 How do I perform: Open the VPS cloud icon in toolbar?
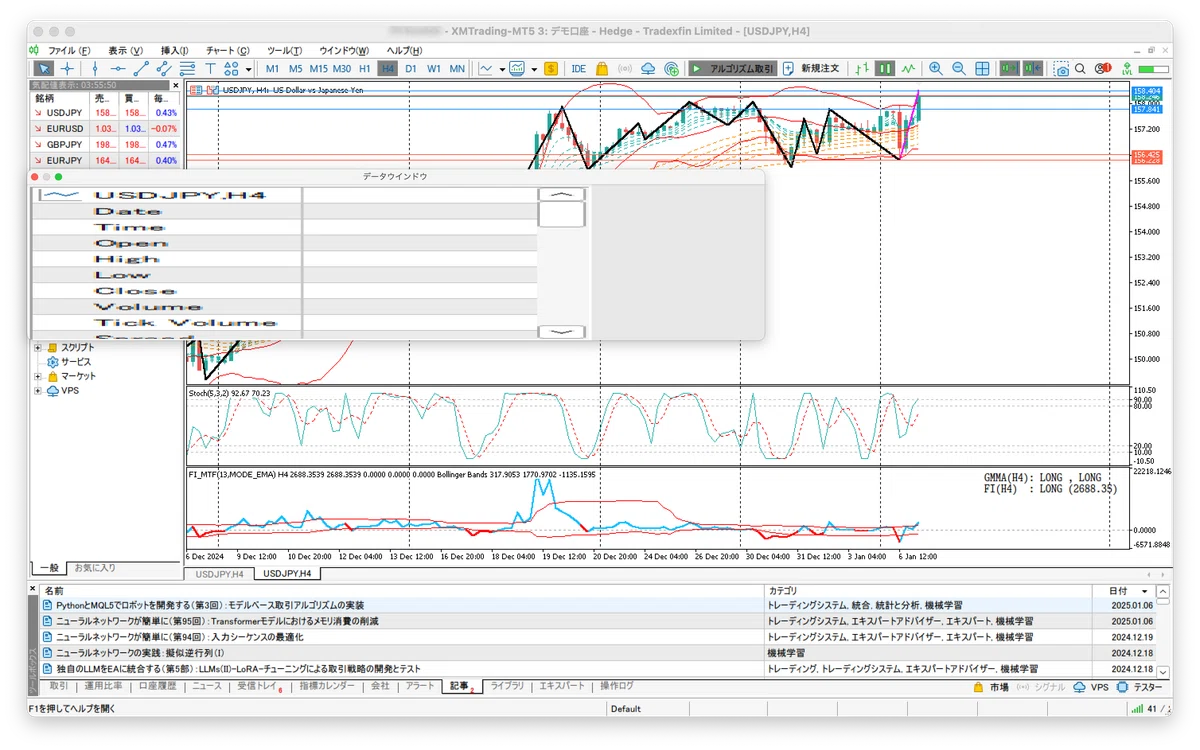click(x=648, y=69)
